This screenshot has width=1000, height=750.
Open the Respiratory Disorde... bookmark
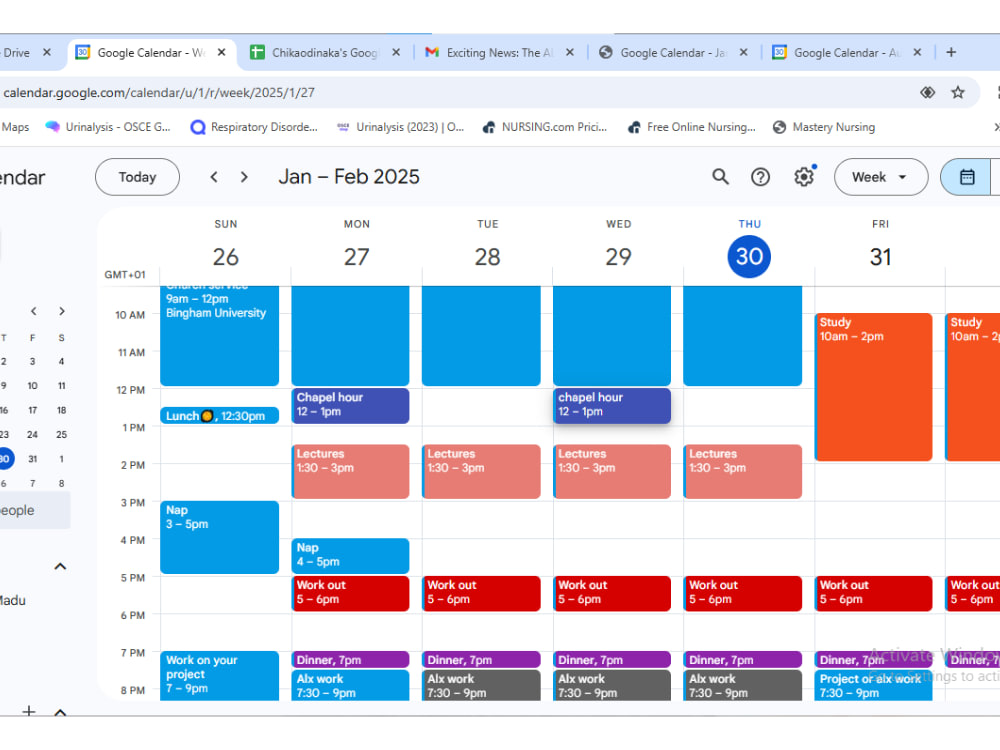click(254, 127)
